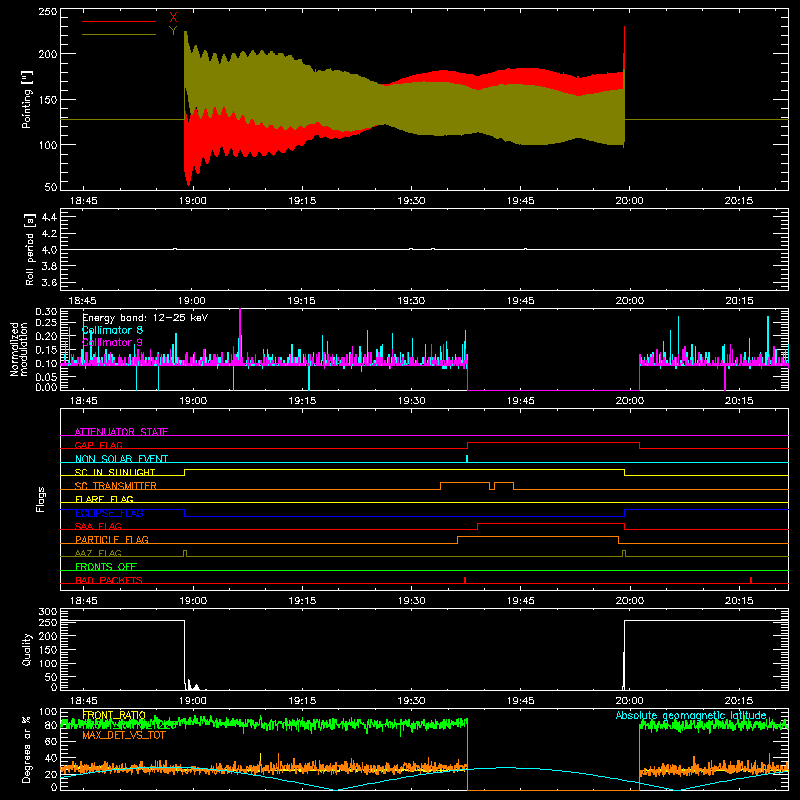
Task: Click the Pointing axis title
Action: pyautogui.click(x=27, y=99)
